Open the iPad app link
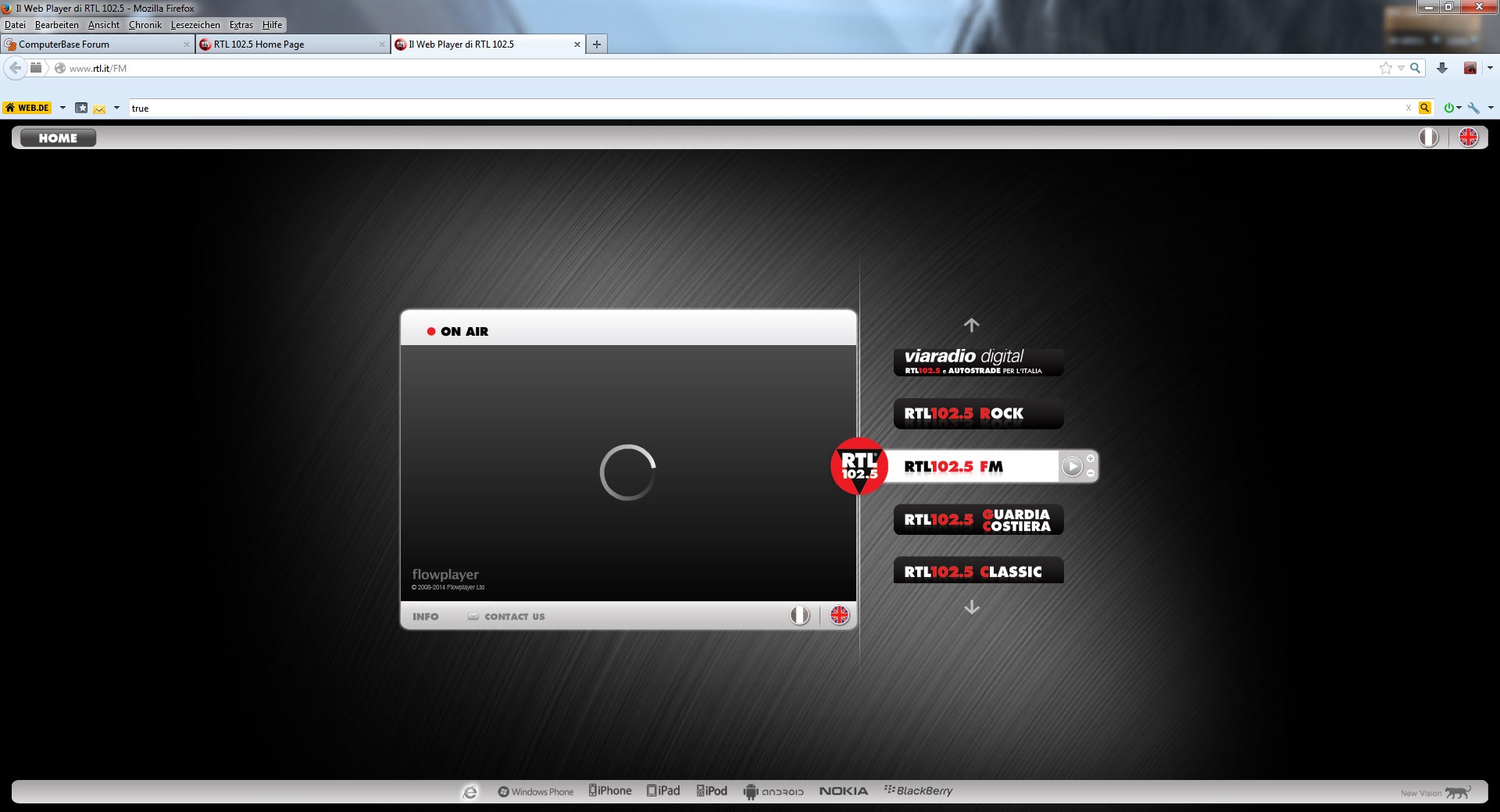Image resolution: width=1500 pixels, height=812 pixels. 663,791
